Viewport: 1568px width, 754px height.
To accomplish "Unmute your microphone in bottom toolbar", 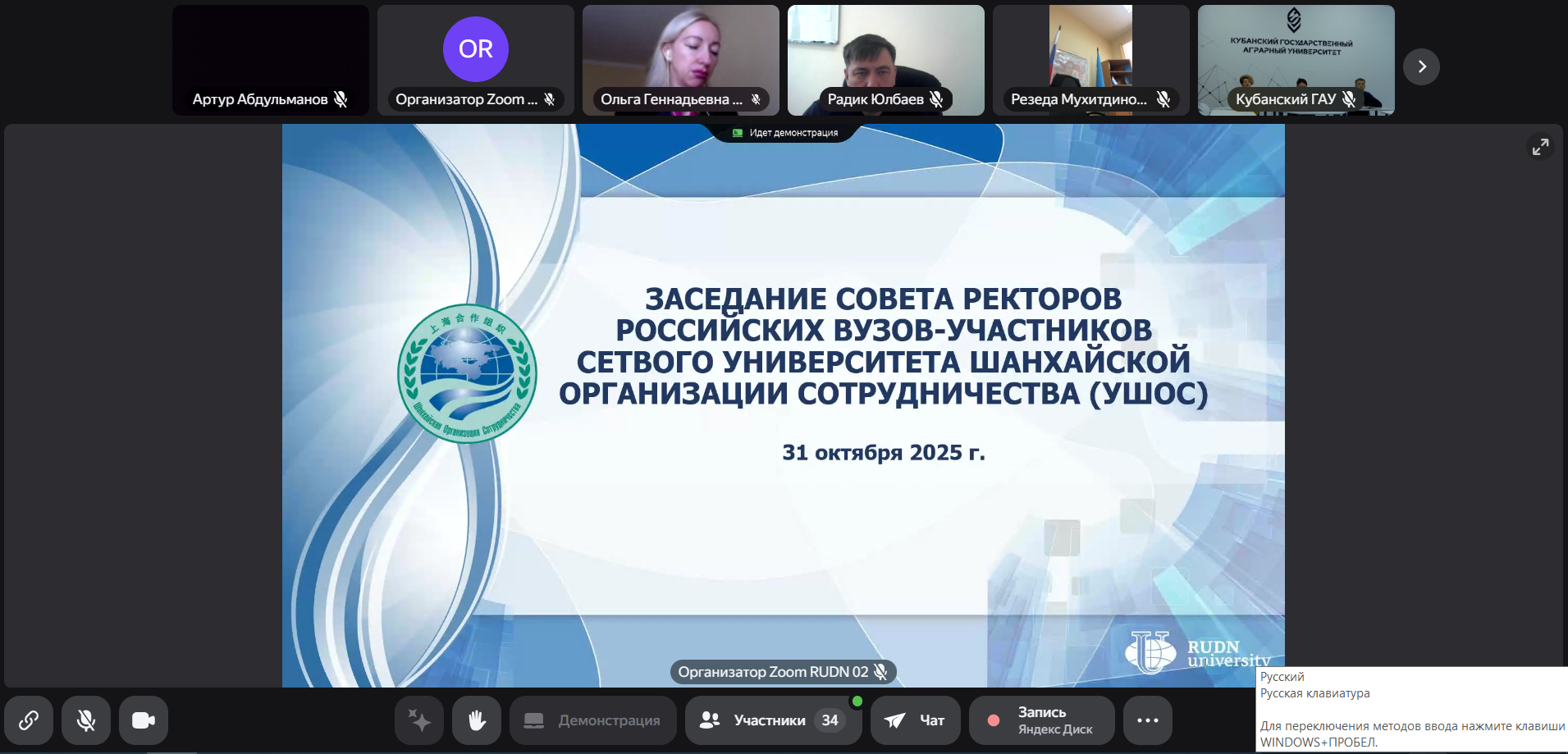I will (x=86, y=720).
